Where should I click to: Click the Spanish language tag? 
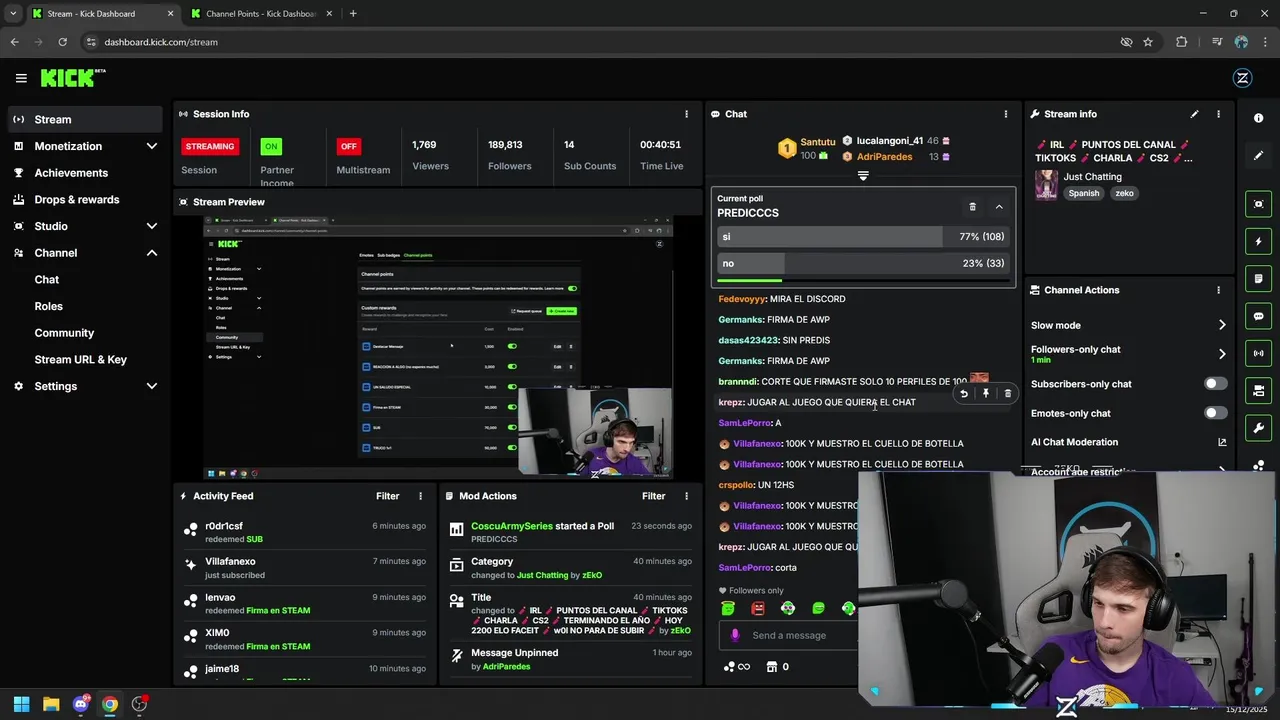1083,194
